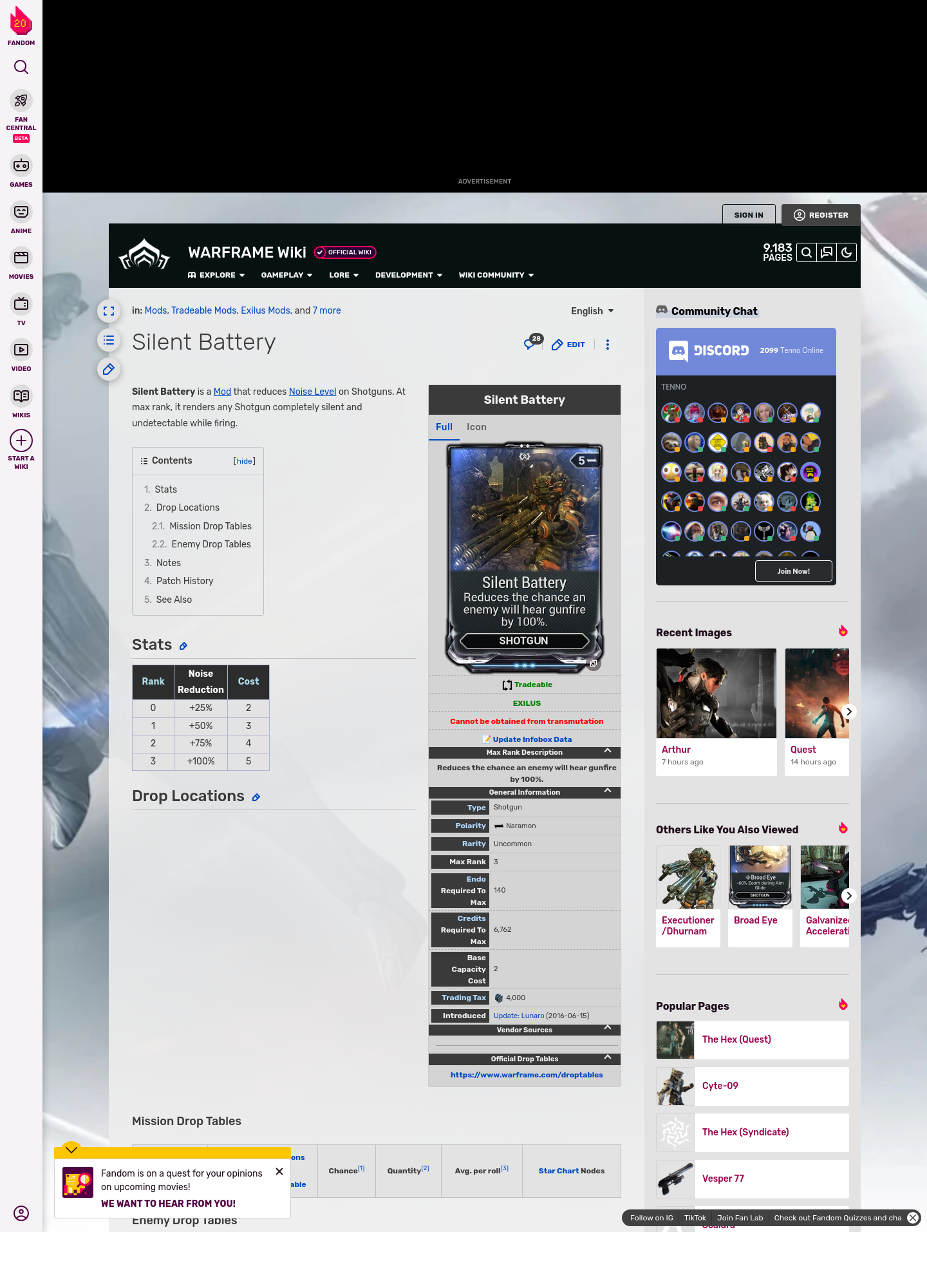Screen dimensions: 927x1288
Task: Collapse the General Information section
Action: [607, 791]
